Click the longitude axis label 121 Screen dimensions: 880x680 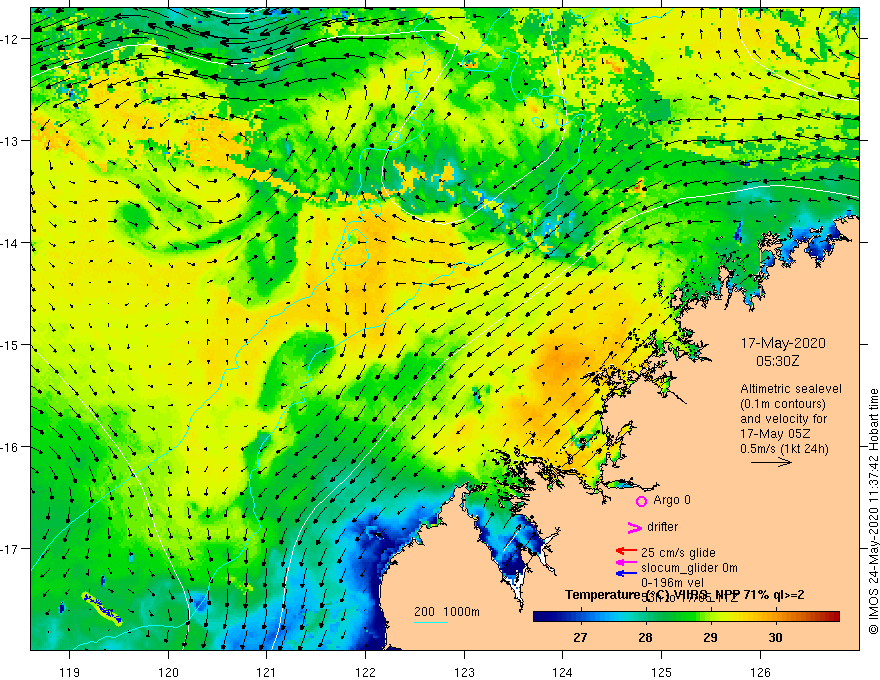click(267, 672)
